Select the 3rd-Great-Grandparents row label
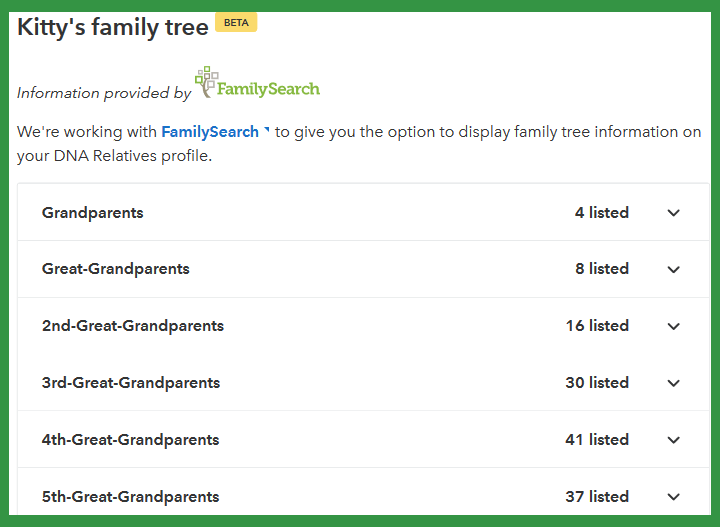720x527 pixels. [131, 383]
